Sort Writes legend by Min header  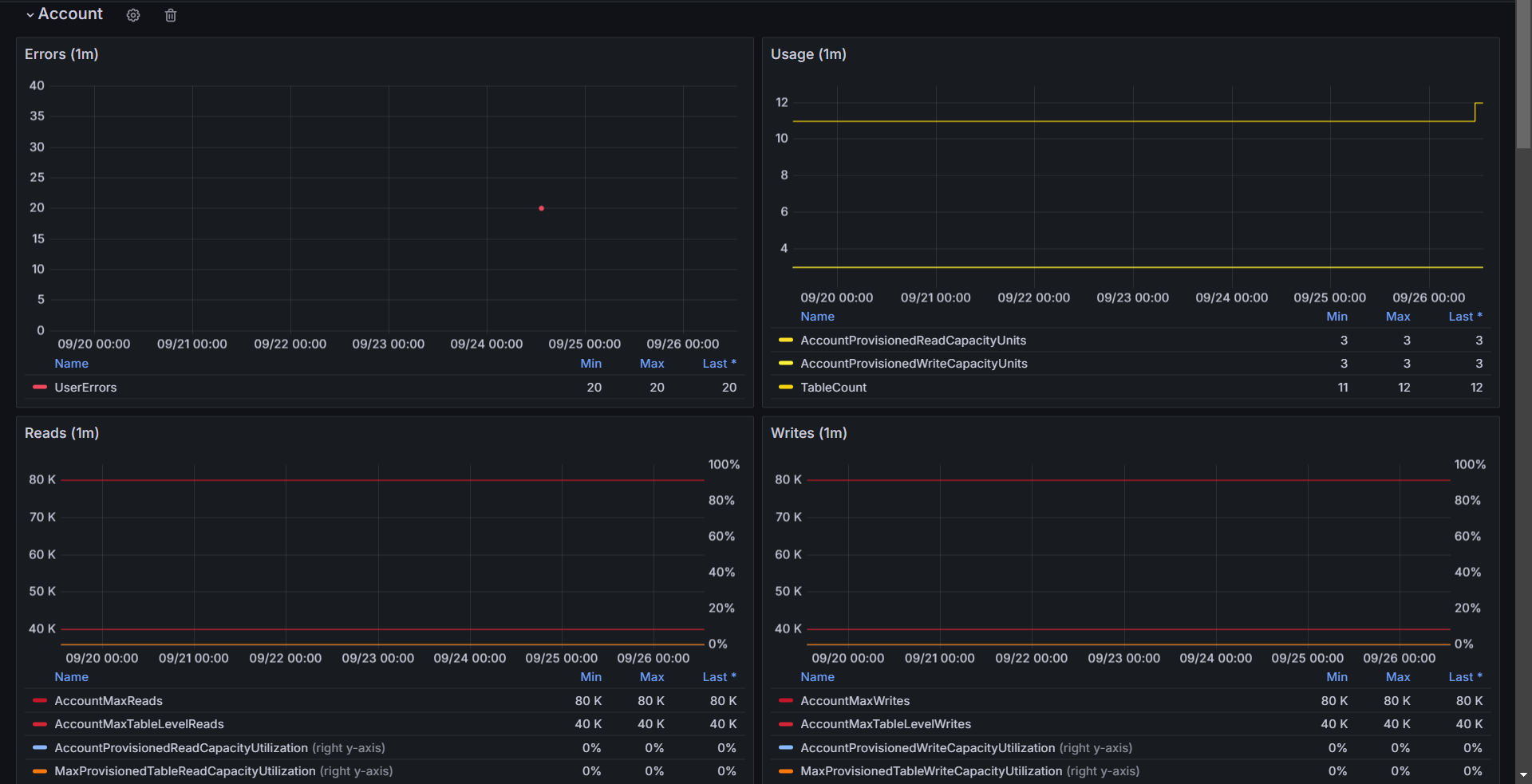(x=1337, y=677)
